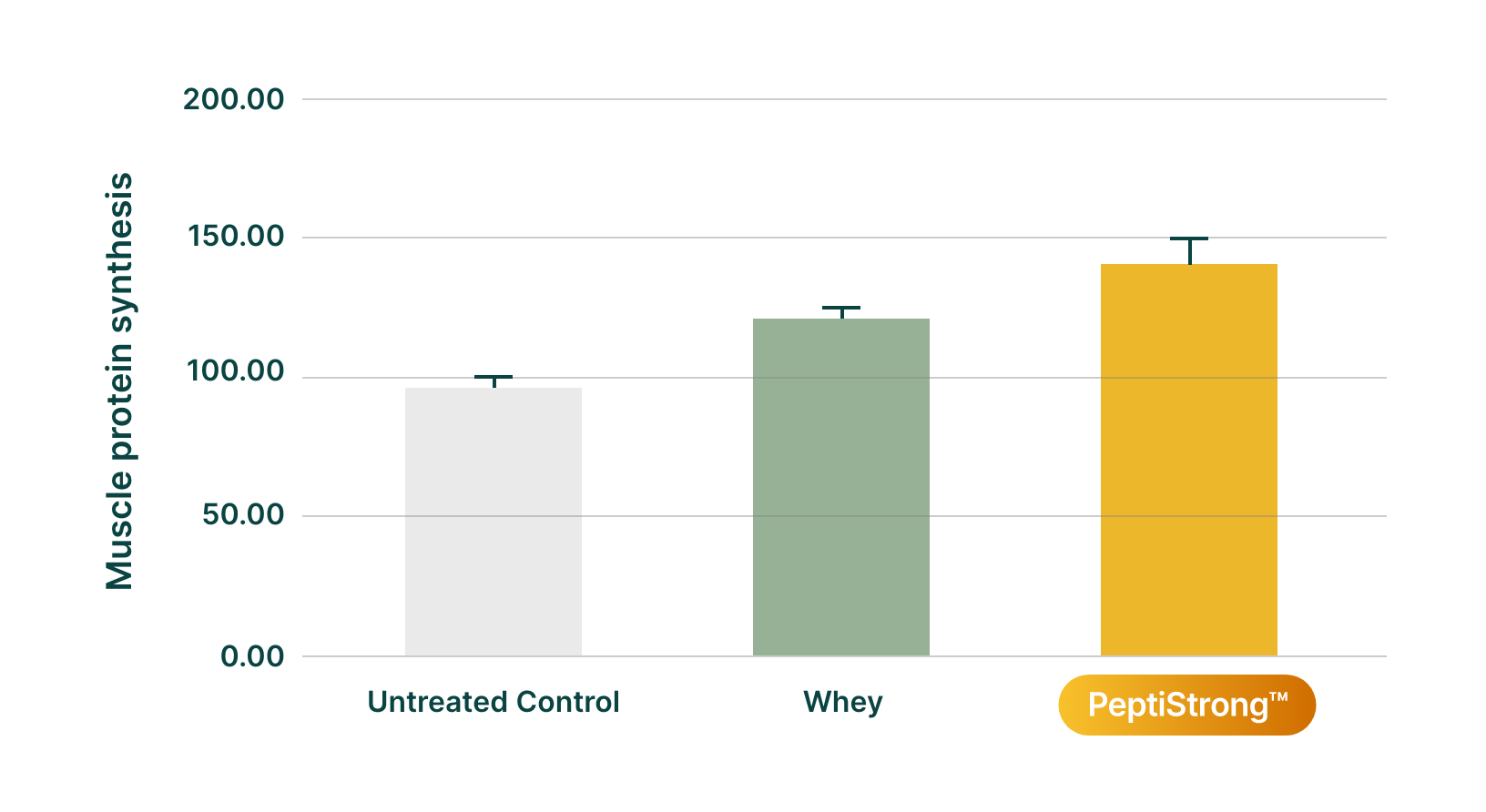Click the green Whey bar
The height and width of the screenshot is (812, 1486).
click(x=841, y=487)
